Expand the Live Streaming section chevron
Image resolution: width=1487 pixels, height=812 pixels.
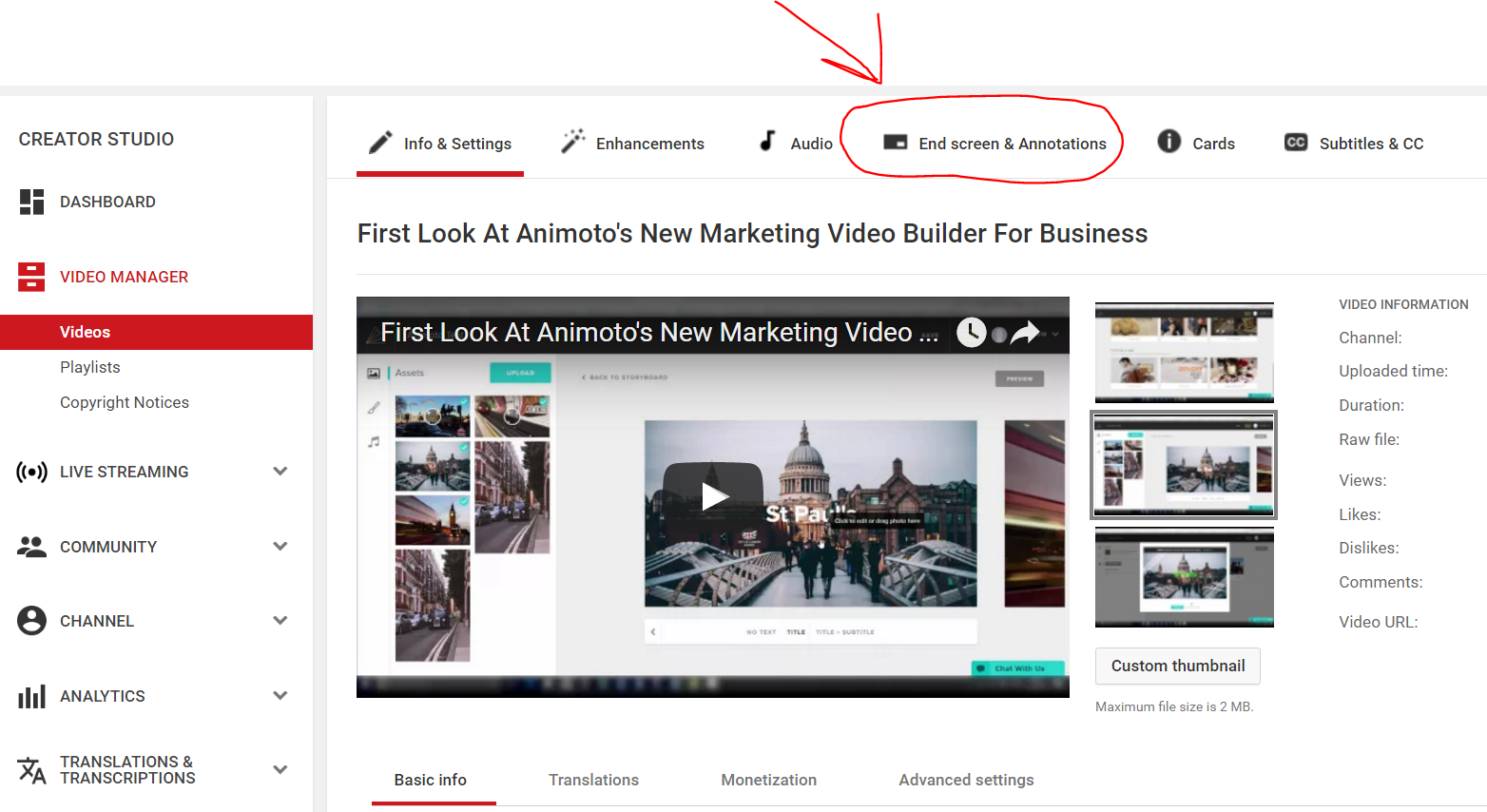pos(280,472)
